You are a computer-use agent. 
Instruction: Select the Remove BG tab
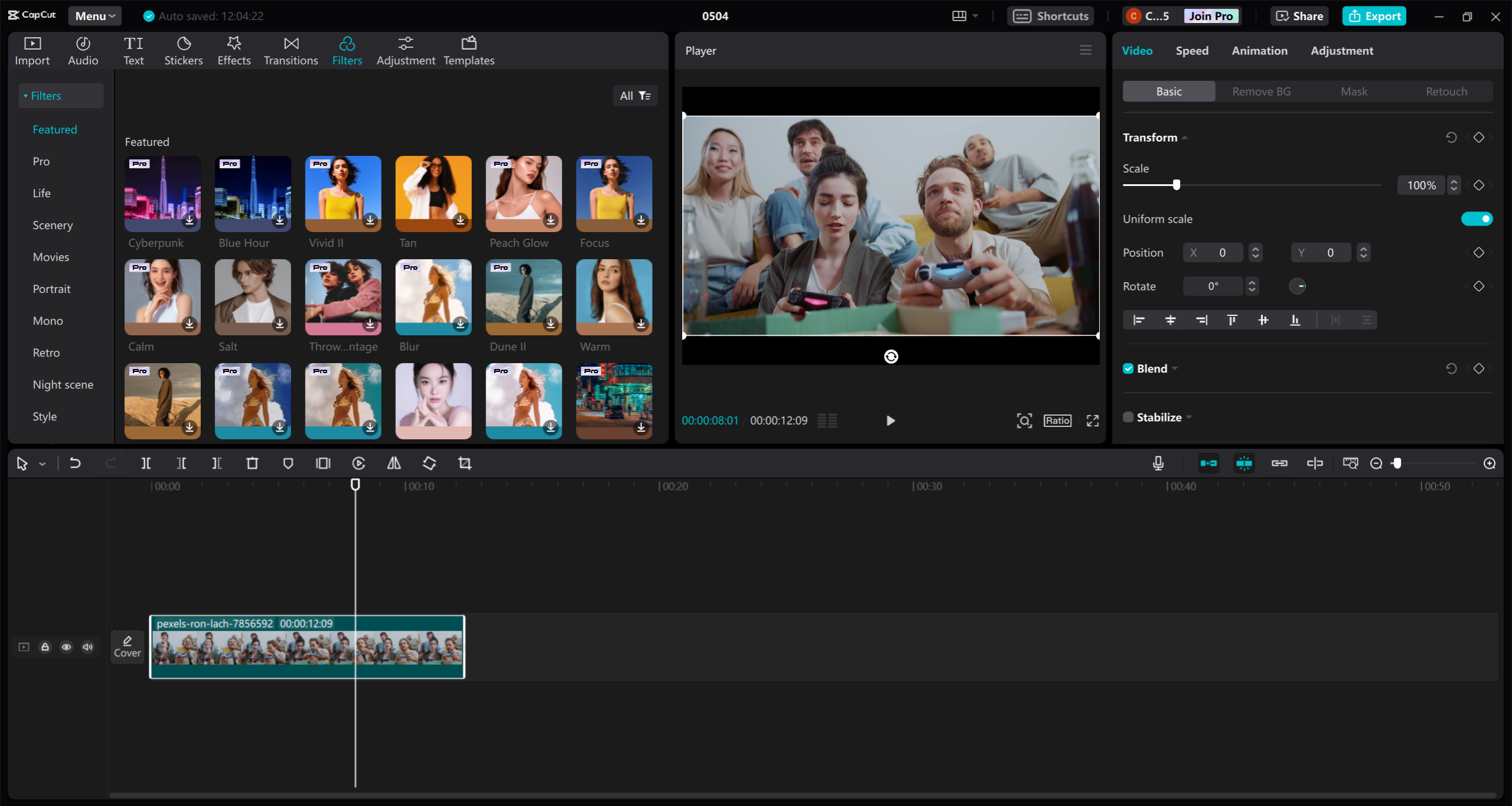click(1261, 91)
